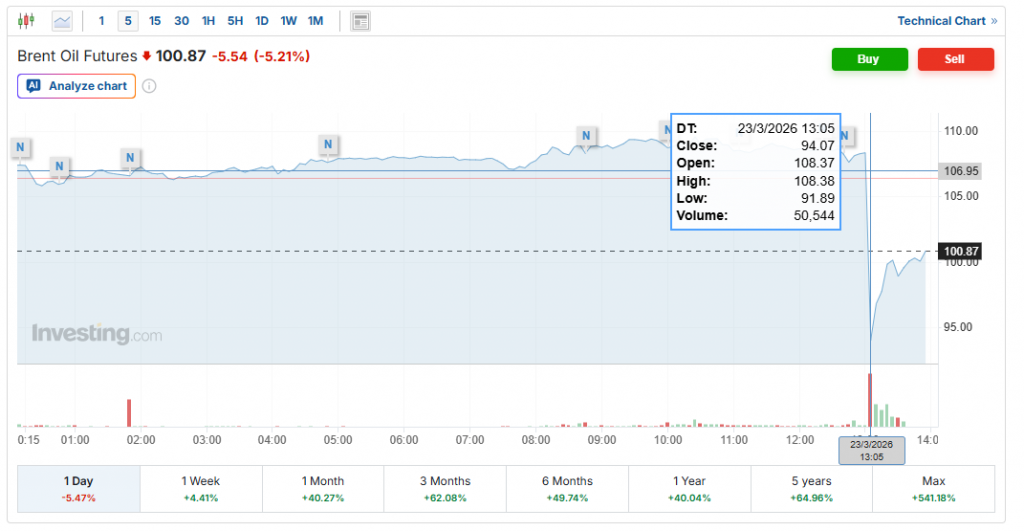Click the info icon beside Analyze chart
1024x531 pixels.
(x=149, y=86)
